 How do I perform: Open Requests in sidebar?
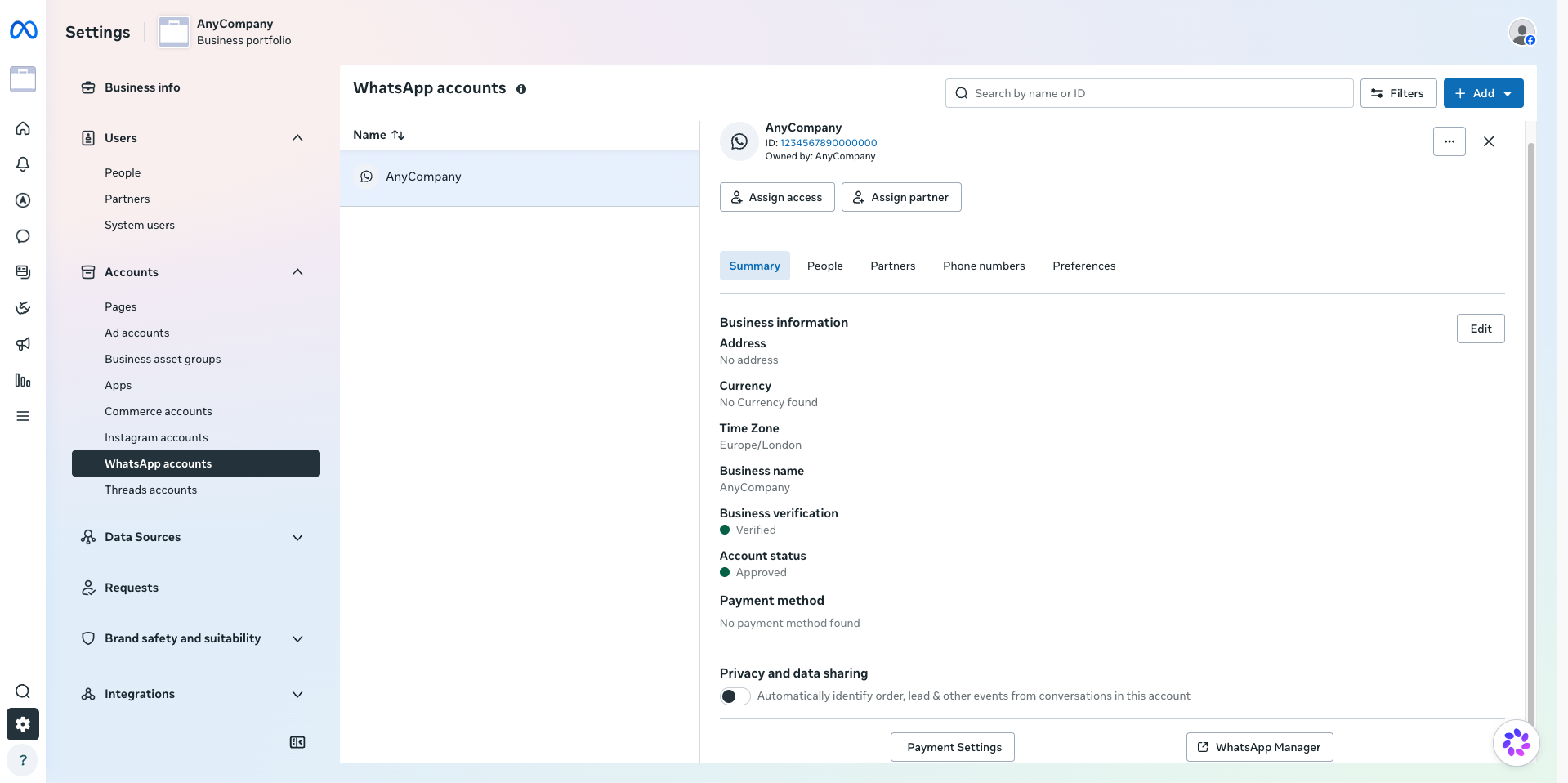tap(196, 588)
